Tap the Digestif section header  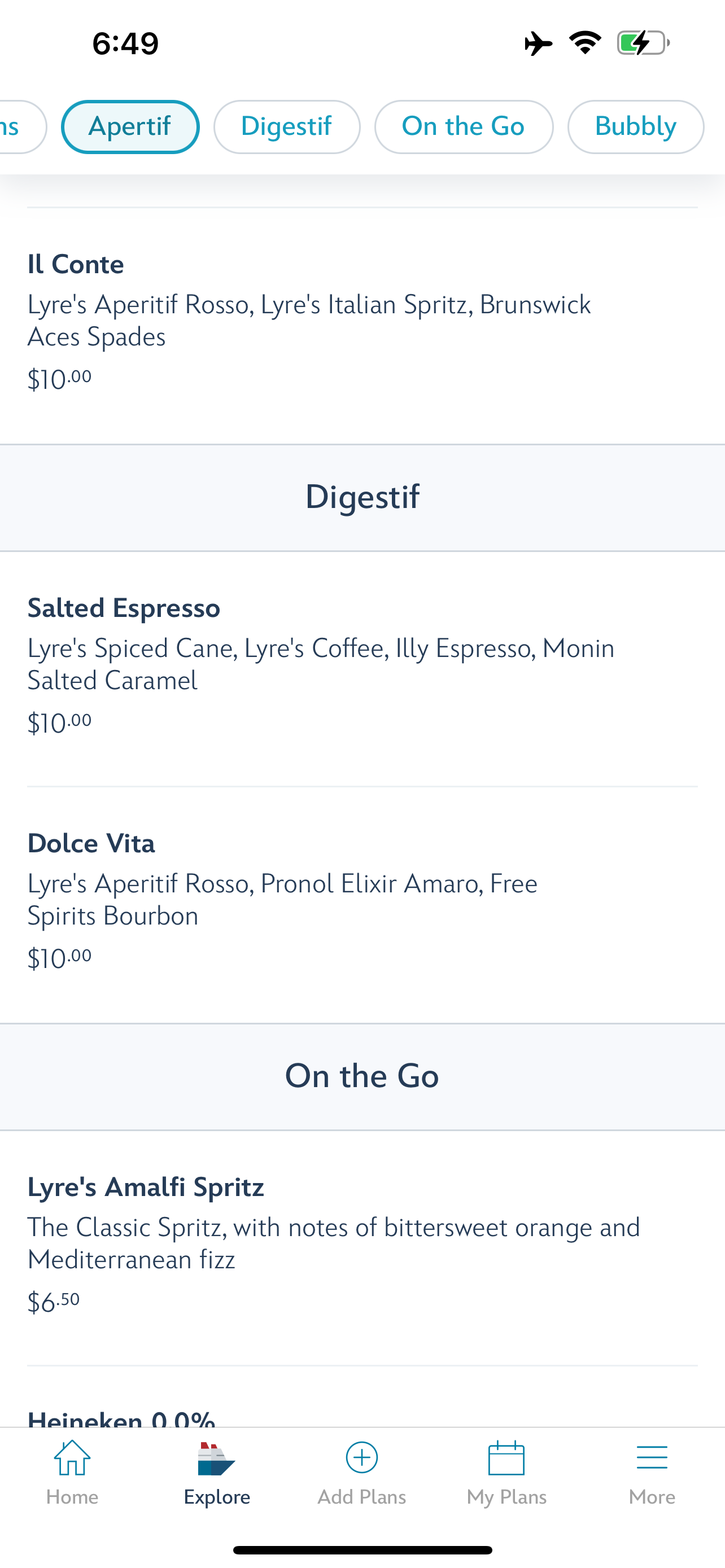[x=362, y=497]
